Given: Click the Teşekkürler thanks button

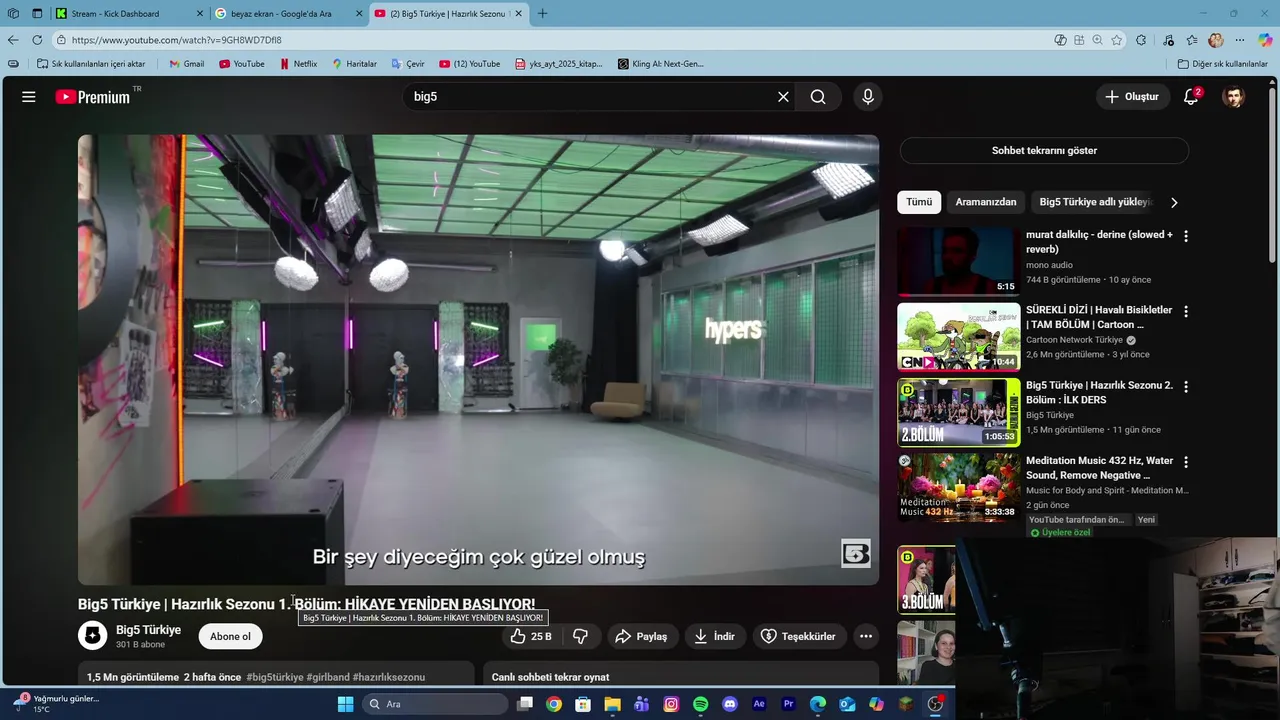Looking at the screenshot, I should [x=798, y=636].
